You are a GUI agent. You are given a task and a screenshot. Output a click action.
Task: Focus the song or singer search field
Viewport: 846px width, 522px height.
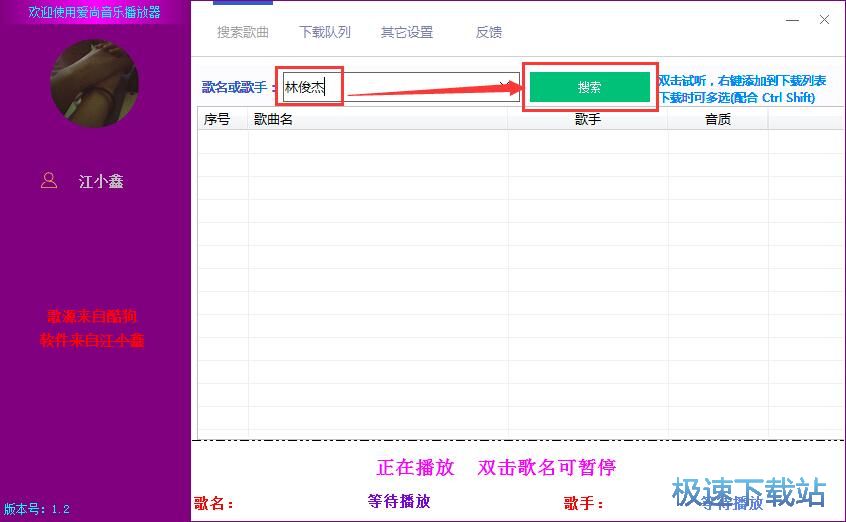click(401, 87)
